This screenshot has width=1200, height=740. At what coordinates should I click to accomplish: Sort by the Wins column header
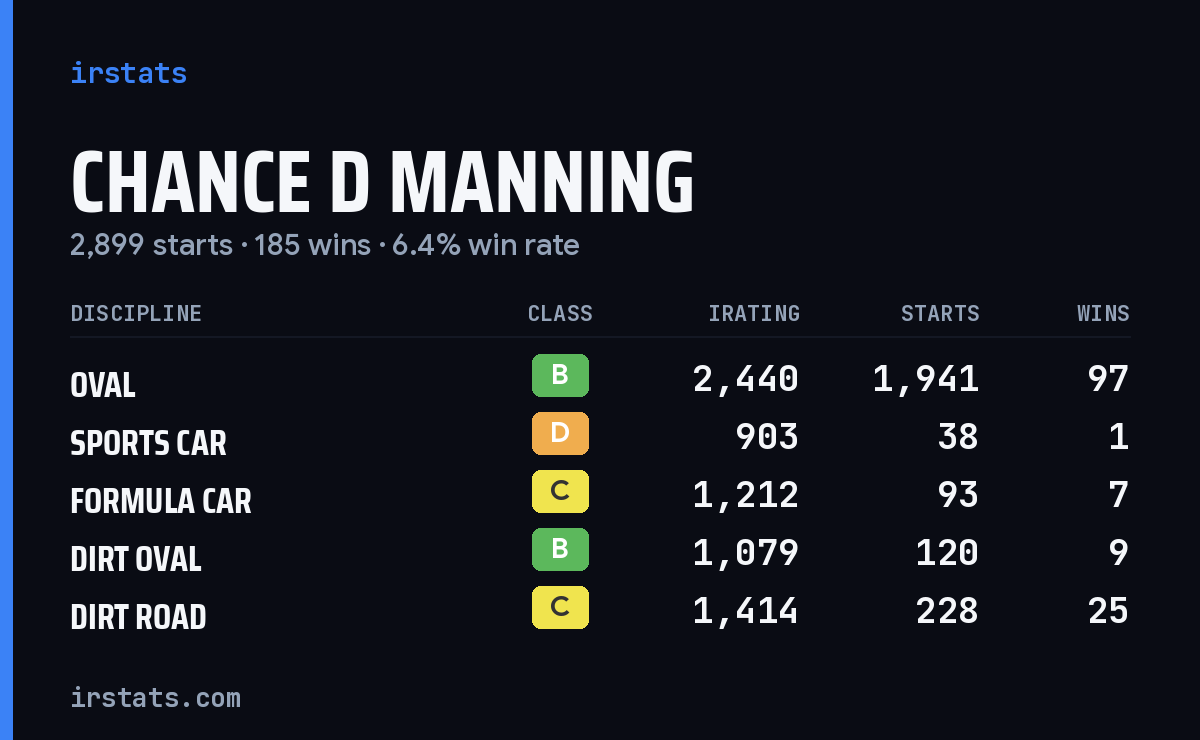[1103, 314]
